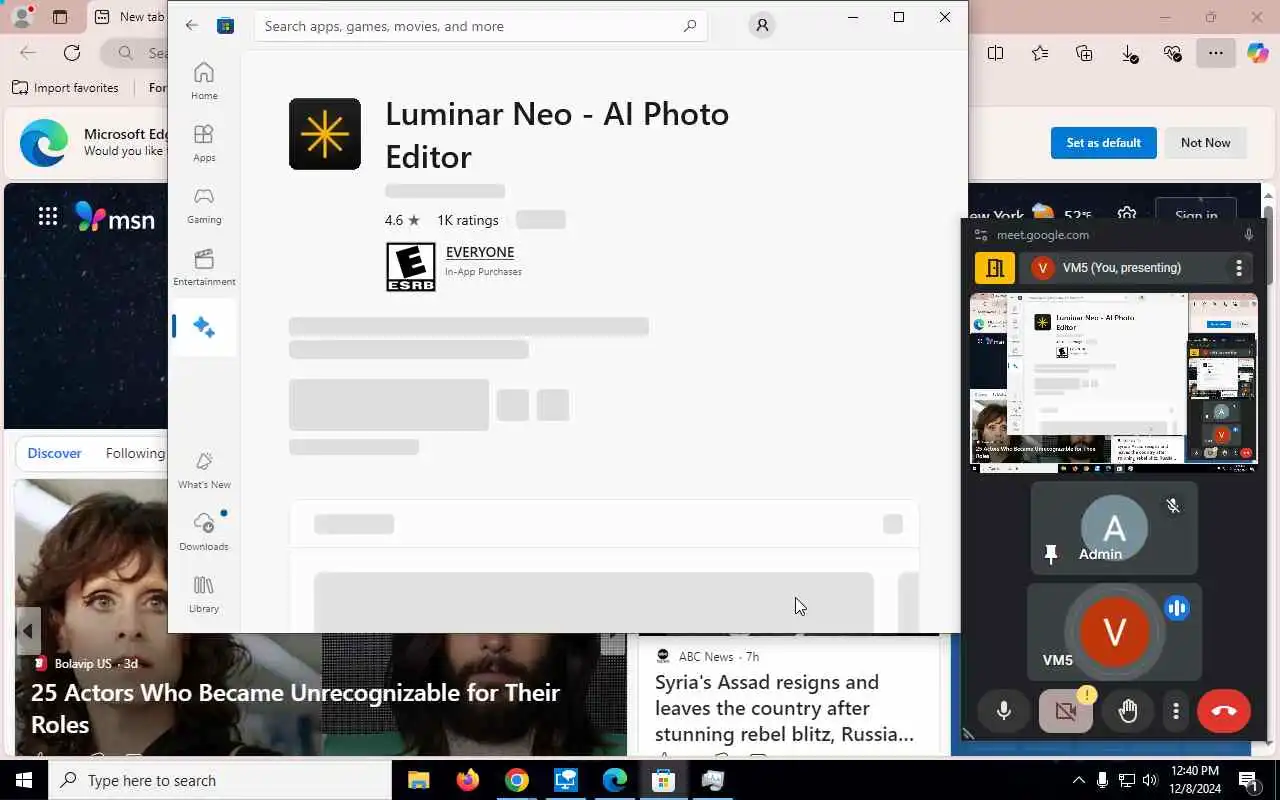The width and height of the screenshot is (1280, 800).
Task: Open File Explorer from taskbar
Action: pos(418,780)
